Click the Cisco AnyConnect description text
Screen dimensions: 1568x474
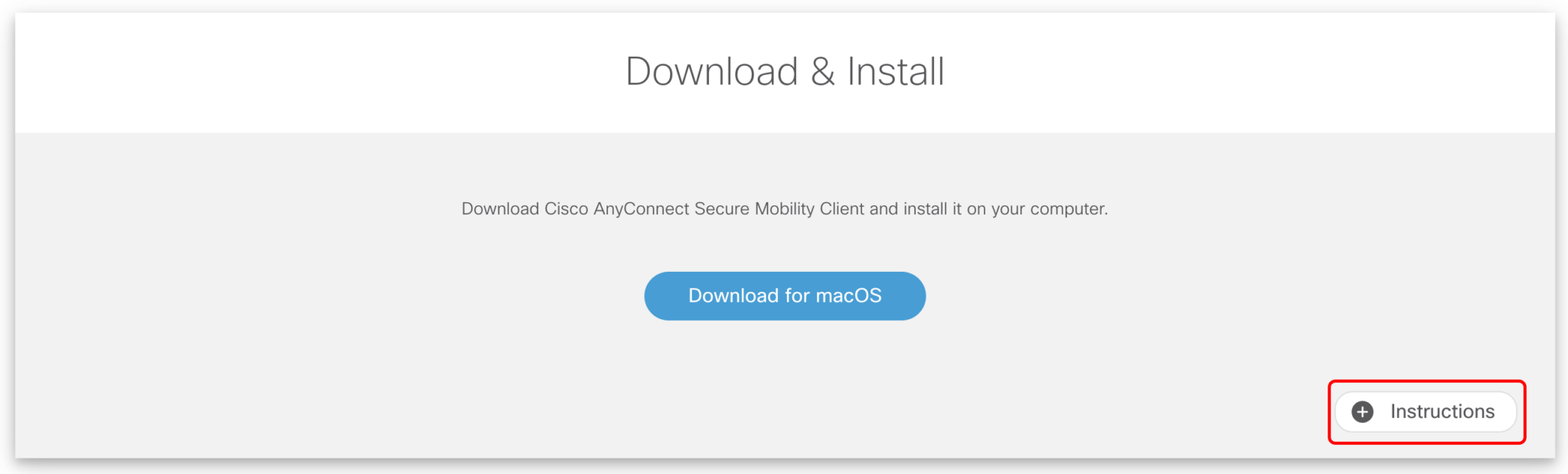pyautogui.click(x=785, y=209)
